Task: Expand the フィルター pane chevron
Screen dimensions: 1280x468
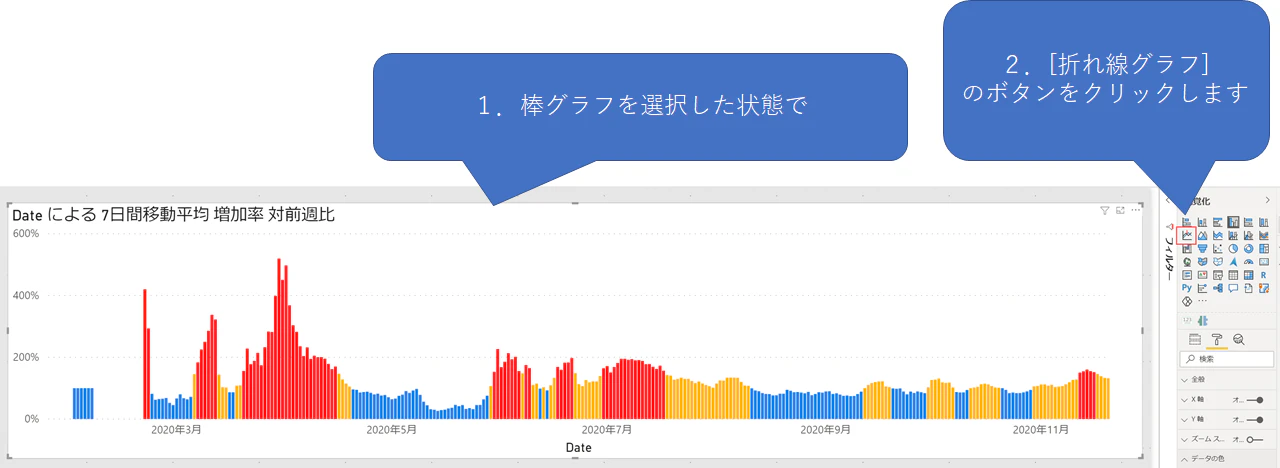Action: click(1167, 201)
